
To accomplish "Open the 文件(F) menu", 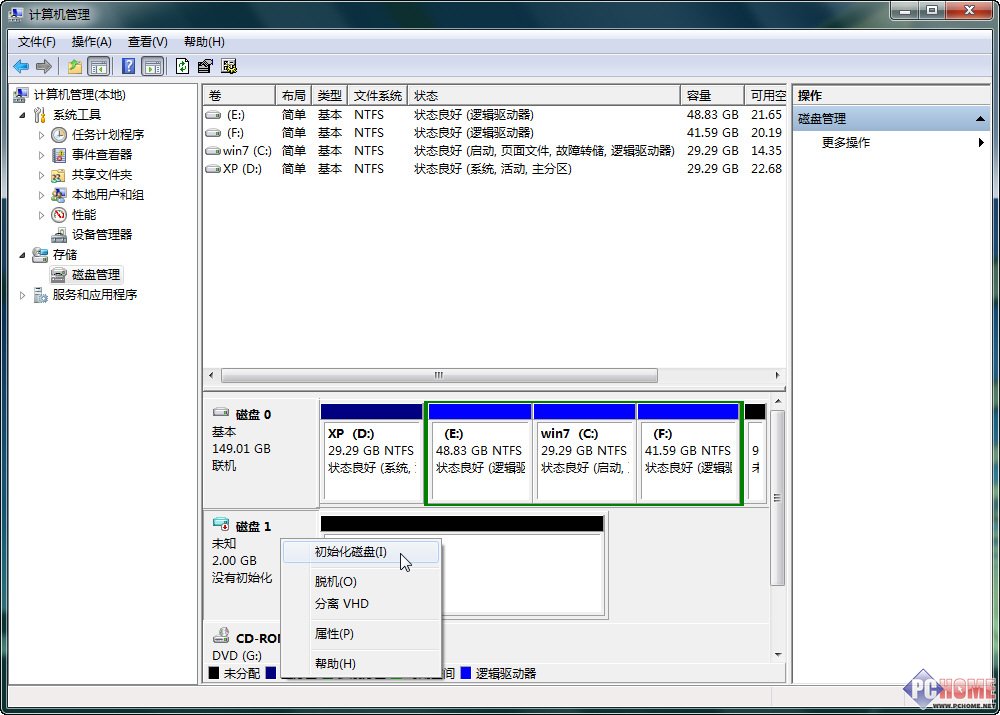I will pyautogui.click(x=36, y=42).
